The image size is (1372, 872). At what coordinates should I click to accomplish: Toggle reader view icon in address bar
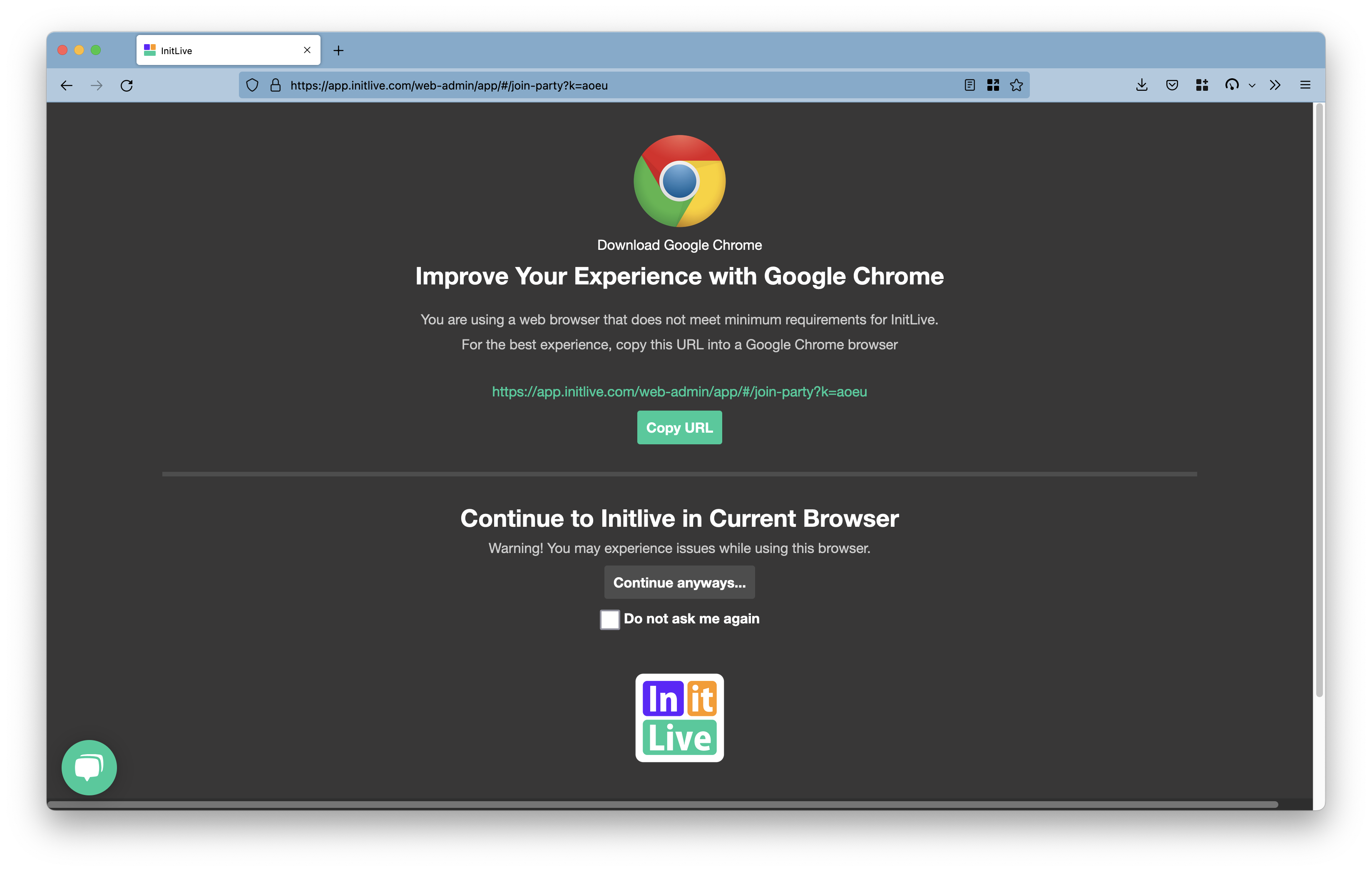click(969, 85)
